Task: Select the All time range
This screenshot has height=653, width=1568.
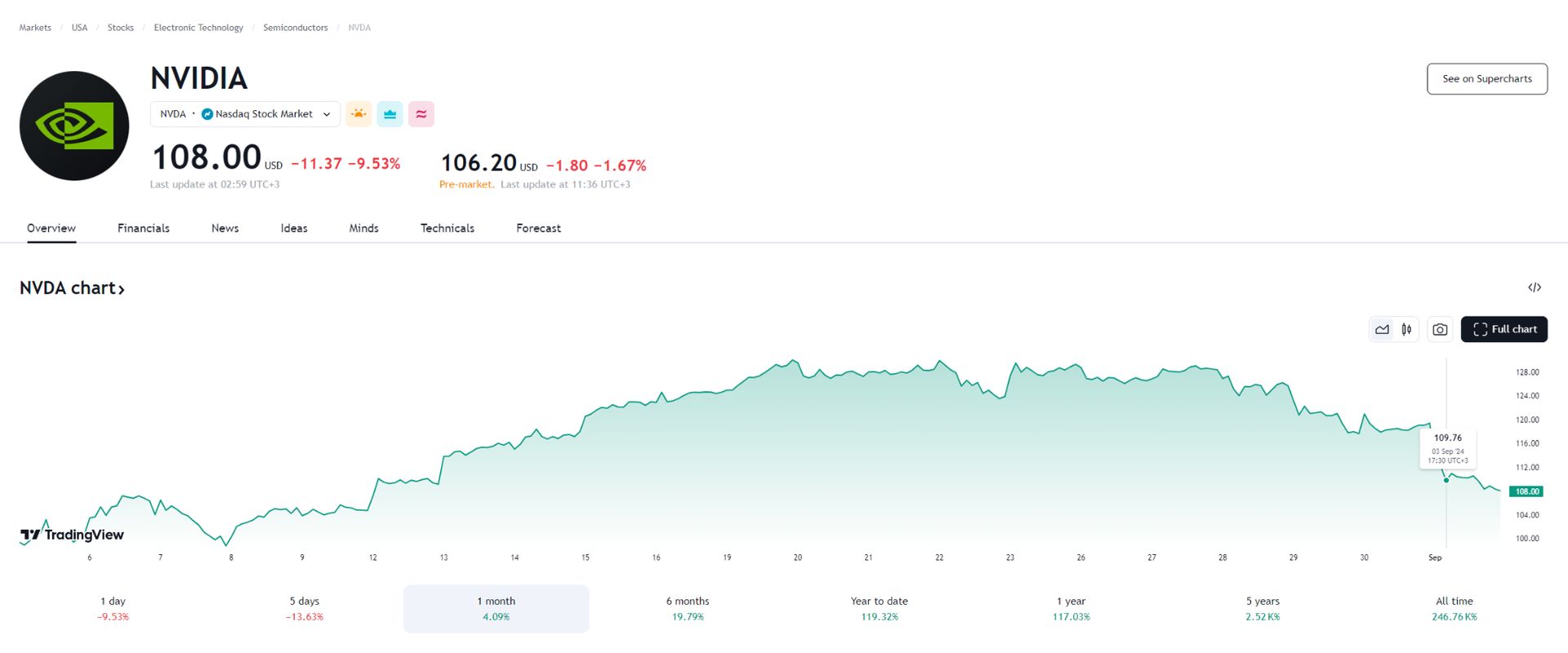Action: (1454, 609)
